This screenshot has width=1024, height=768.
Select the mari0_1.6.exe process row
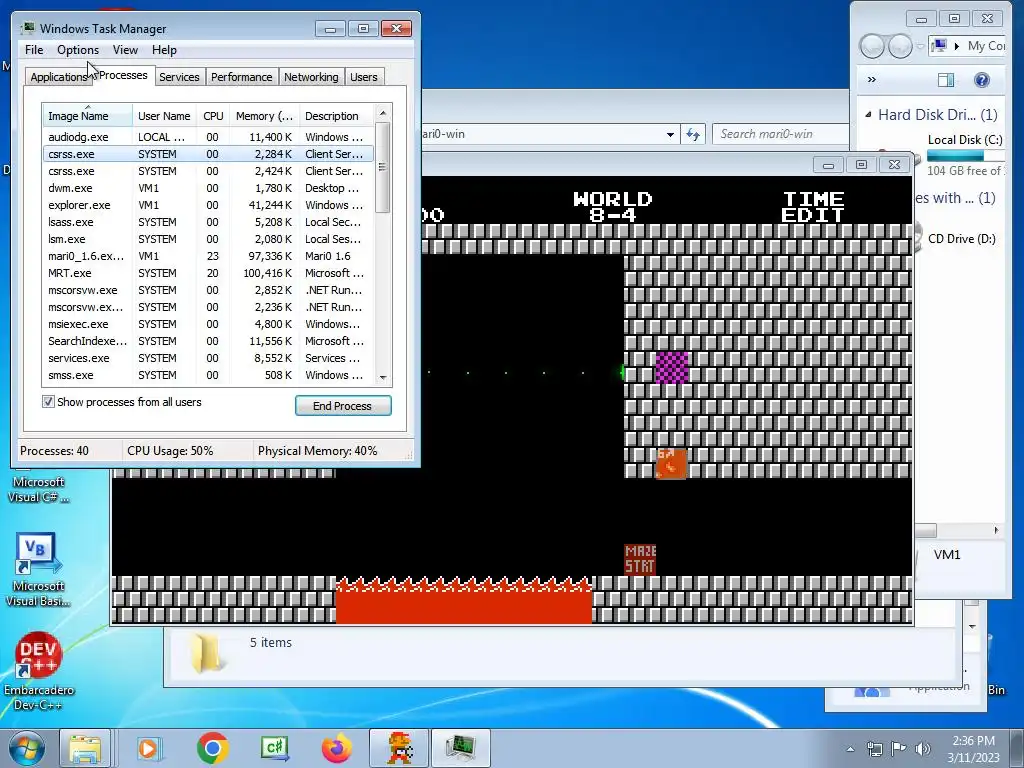click(x=208, y=256)
